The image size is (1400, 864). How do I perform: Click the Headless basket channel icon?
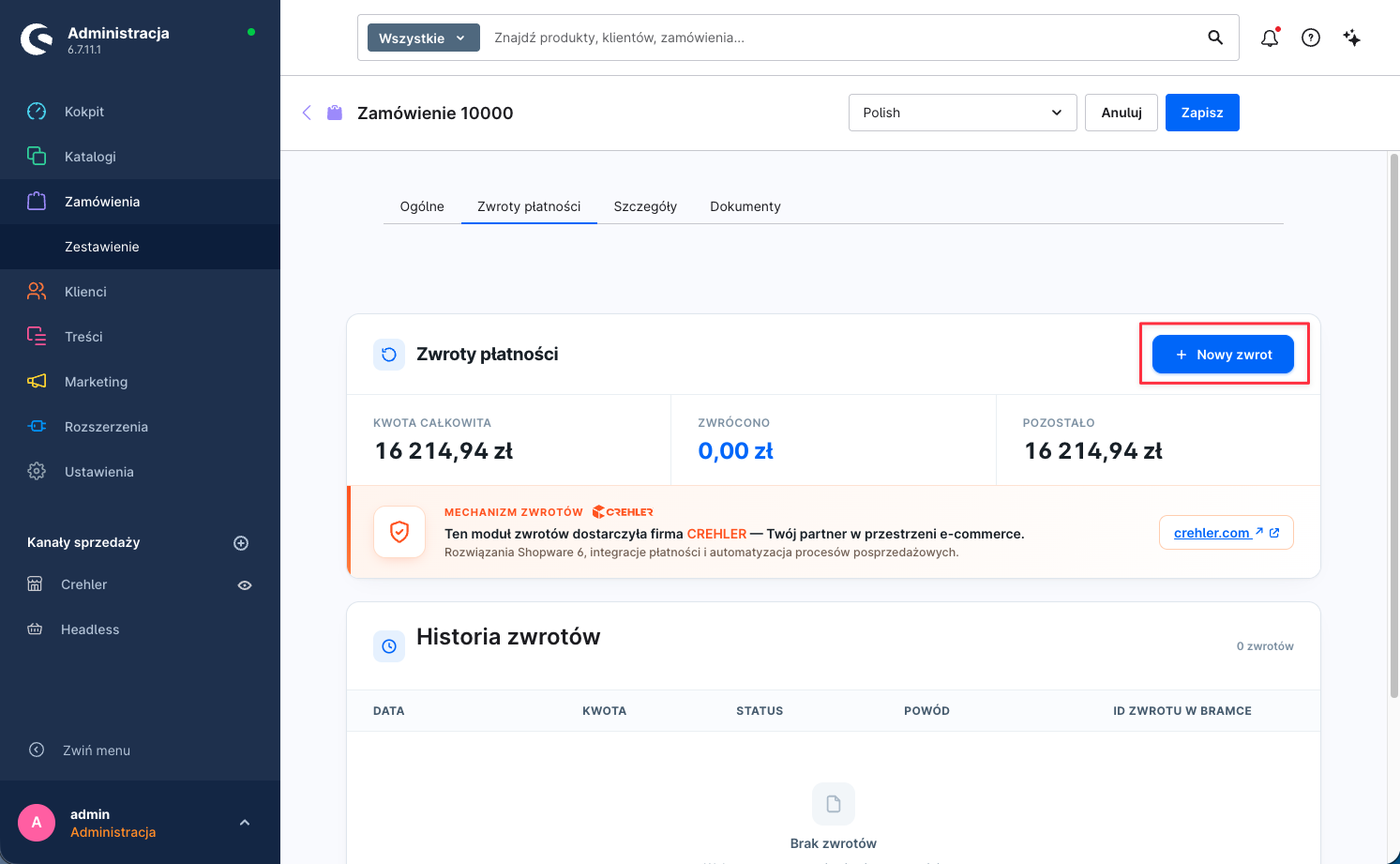35,629
